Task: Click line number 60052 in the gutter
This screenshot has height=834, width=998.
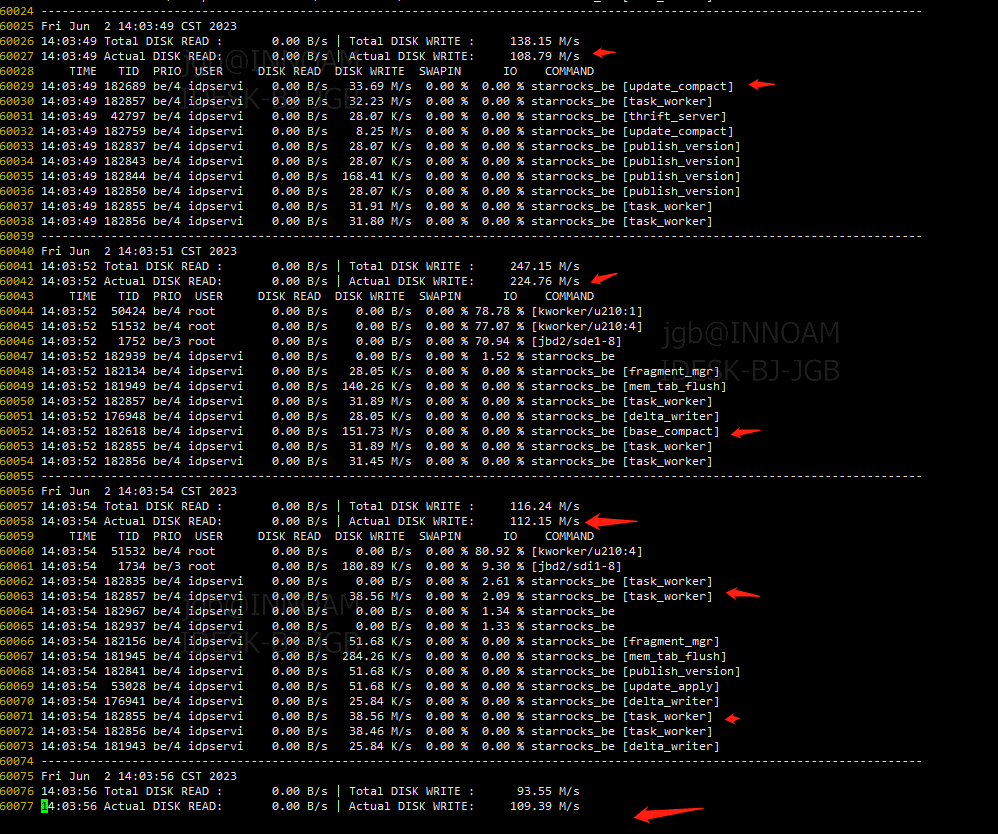Action: coord(17,431)
